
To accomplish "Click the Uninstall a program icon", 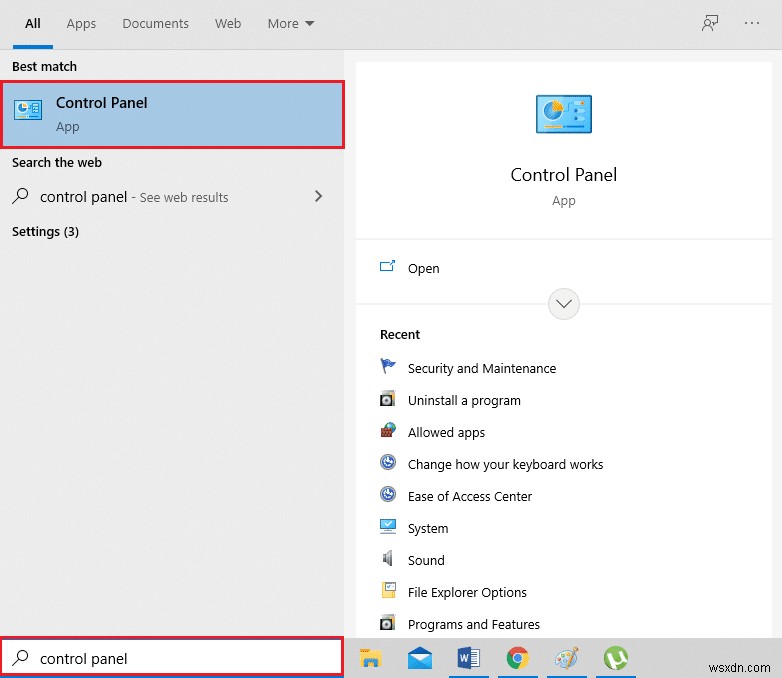I will [x=388, y=398].
